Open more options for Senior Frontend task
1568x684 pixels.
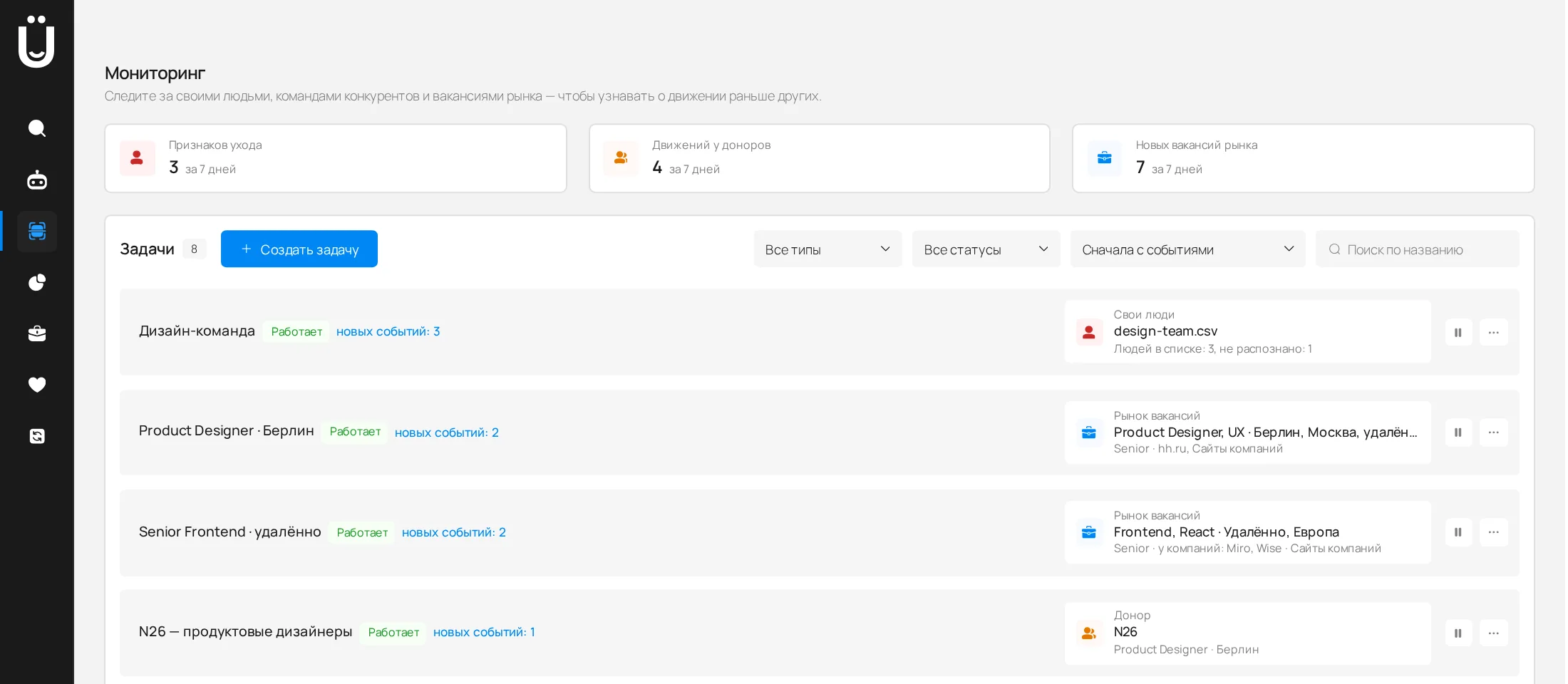[x=1493, y=532]
